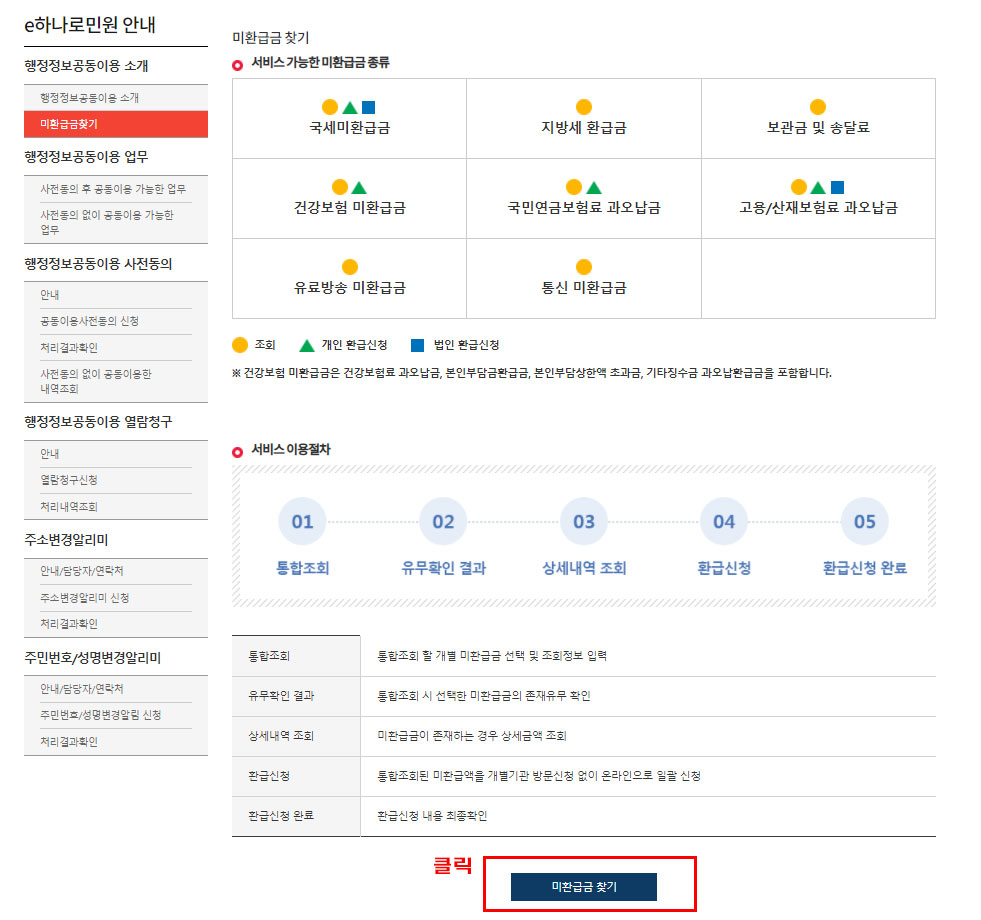Open 처리결과확인 under 주민번호/성명변경알리미
The width and height of the screenshot is (981, 920).
coord(69,742)
